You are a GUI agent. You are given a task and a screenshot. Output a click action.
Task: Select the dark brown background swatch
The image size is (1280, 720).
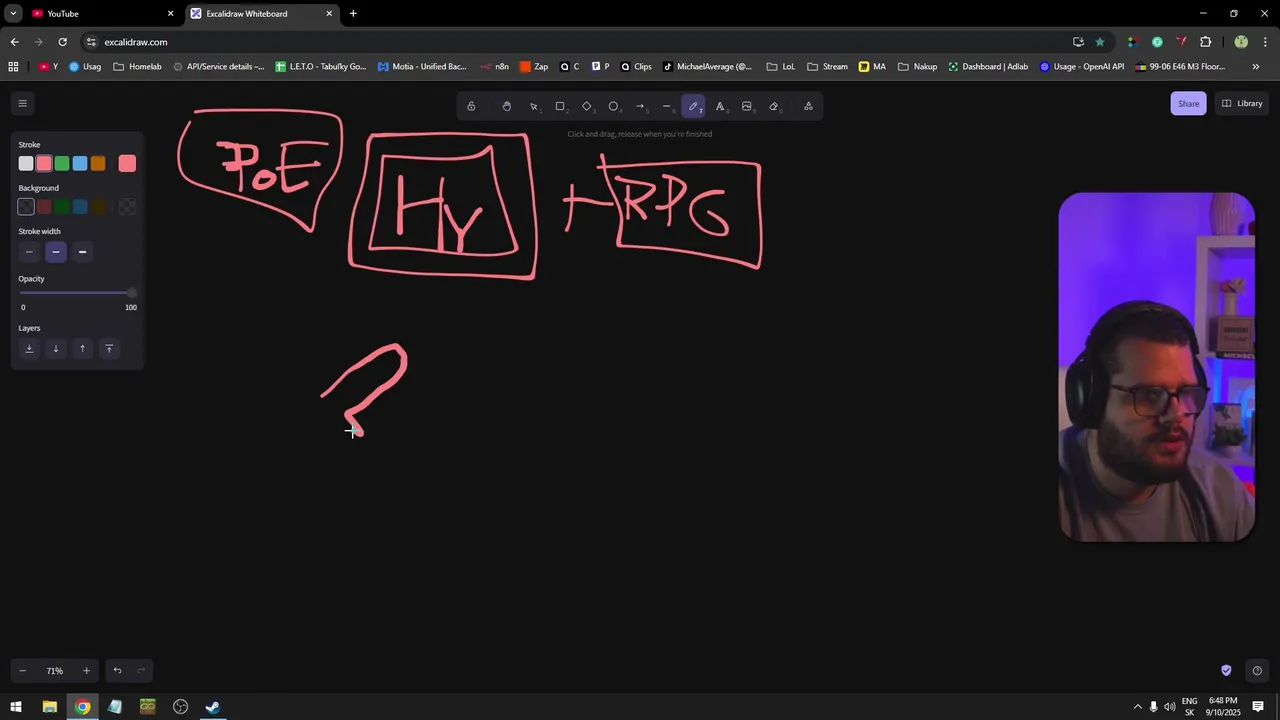pyautogui.click(x=98, y=207)
